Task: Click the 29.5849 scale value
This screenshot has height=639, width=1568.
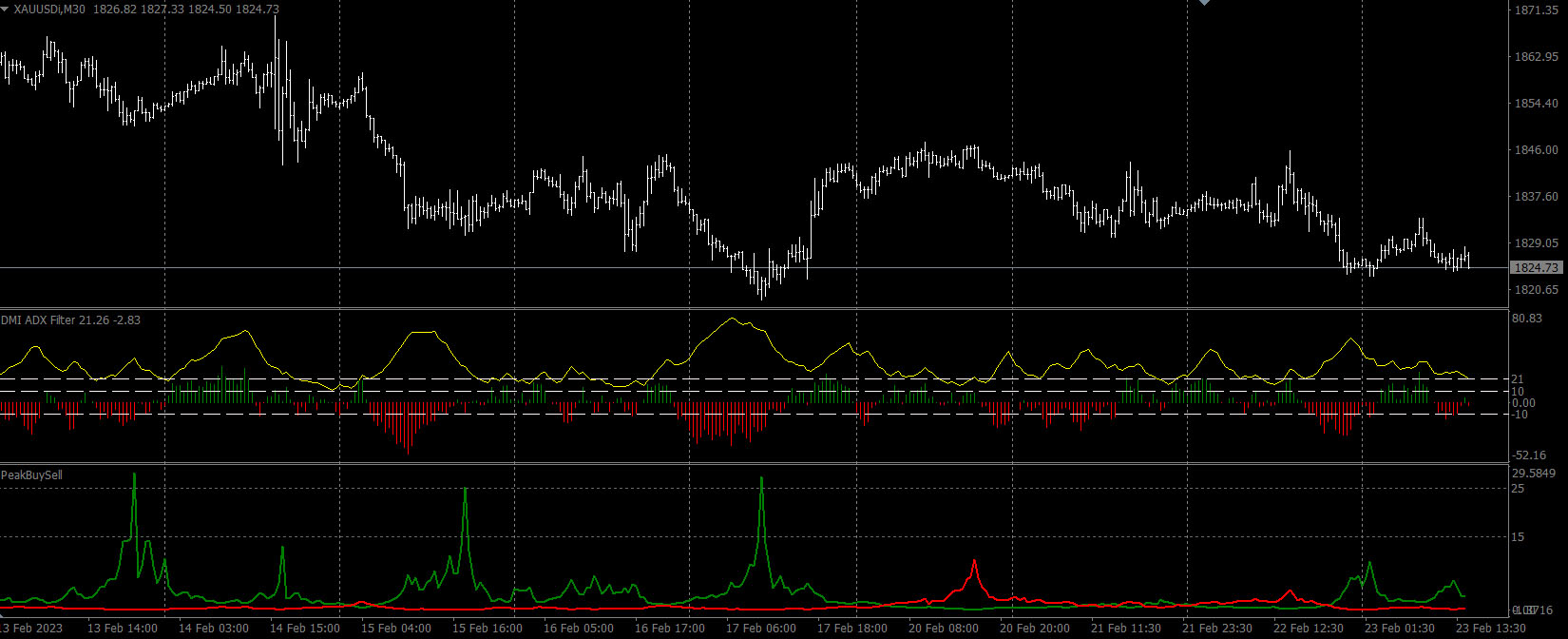Action: point(1534,474)
